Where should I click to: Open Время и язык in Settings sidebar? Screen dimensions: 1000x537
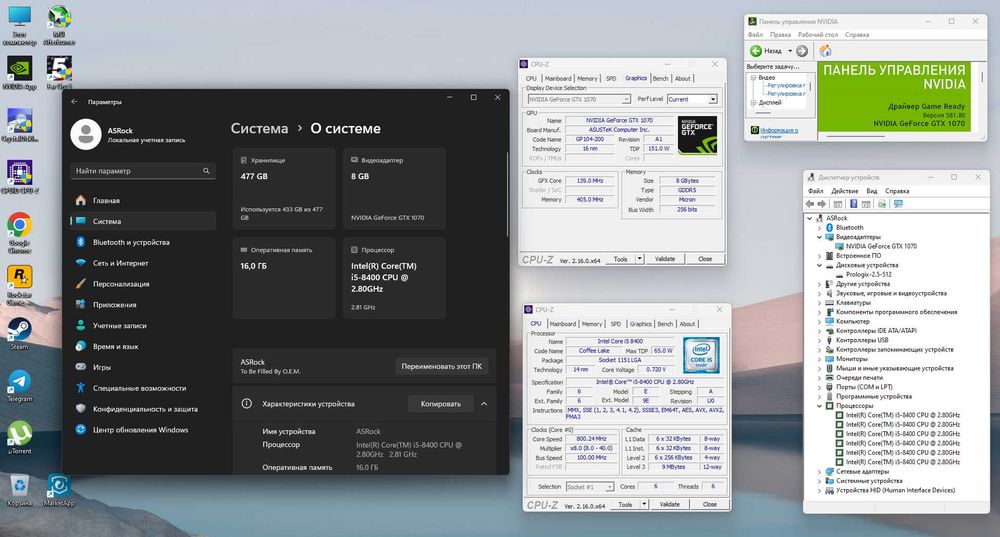coord(143,346)
